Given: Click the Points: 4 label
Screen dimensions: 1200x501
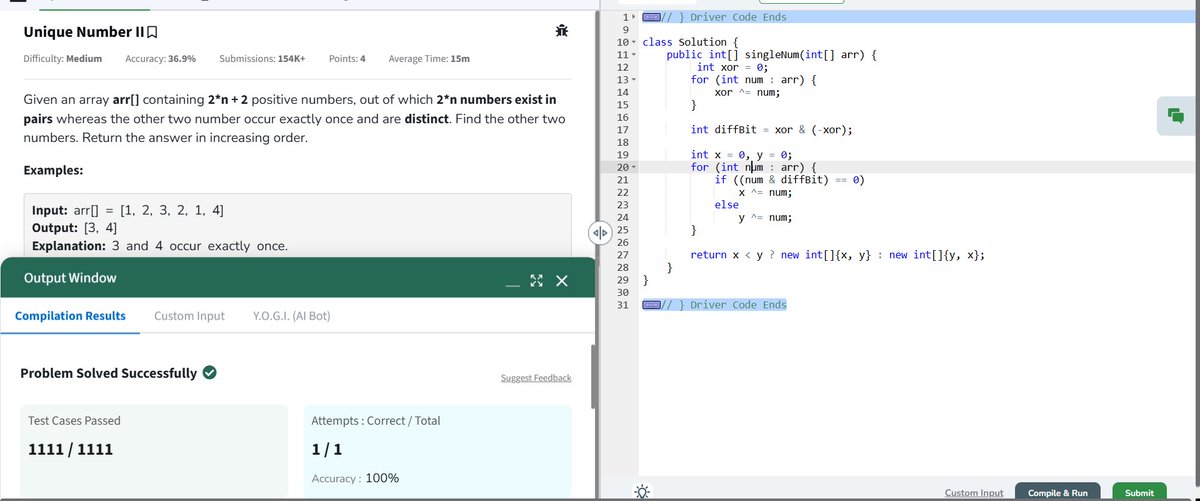Looking at the screenshot, I should [346, 59].
